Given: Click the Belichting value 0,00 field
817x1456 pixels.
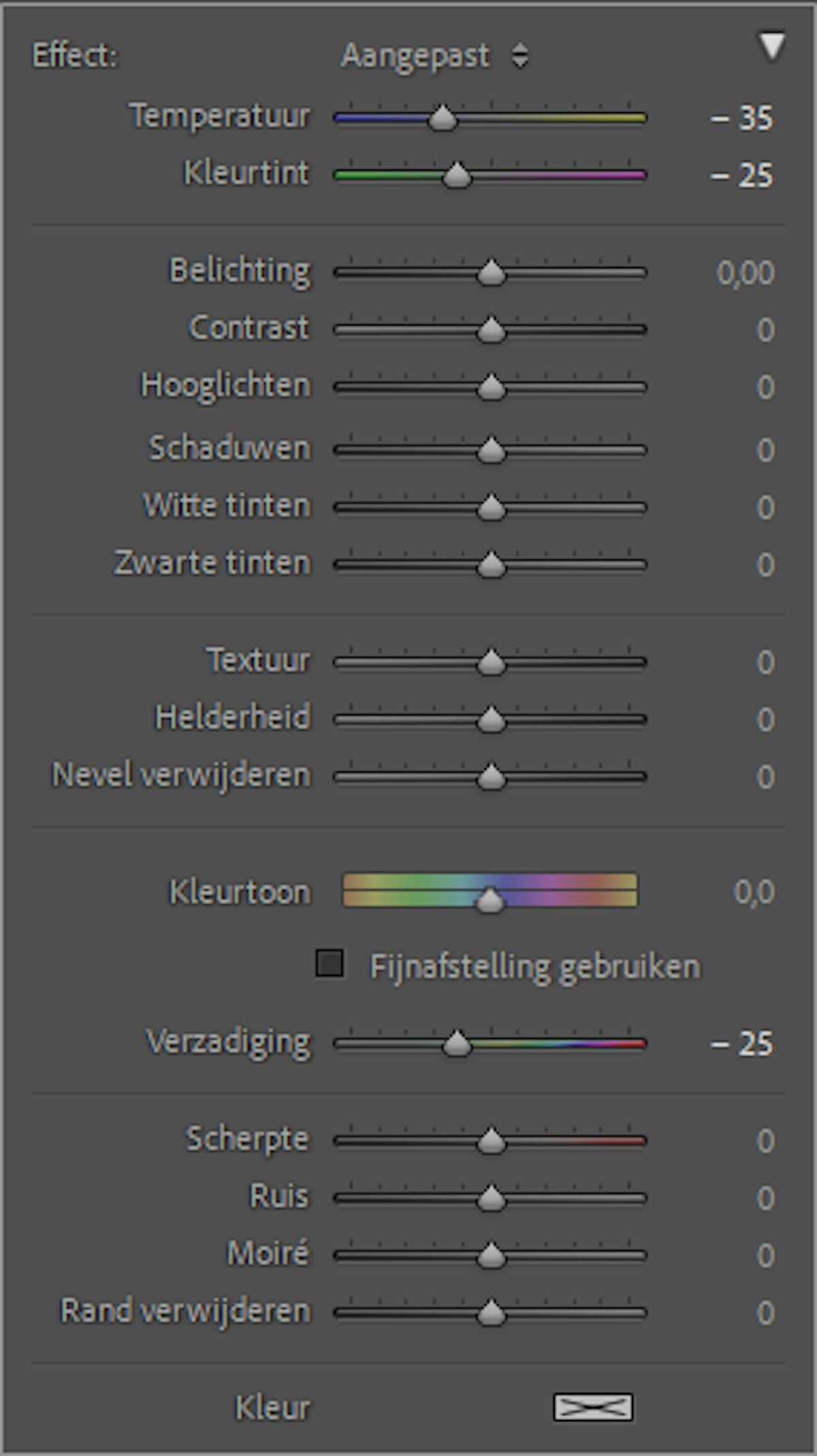Looking at the screenshot, I should (x=746, y=273).
